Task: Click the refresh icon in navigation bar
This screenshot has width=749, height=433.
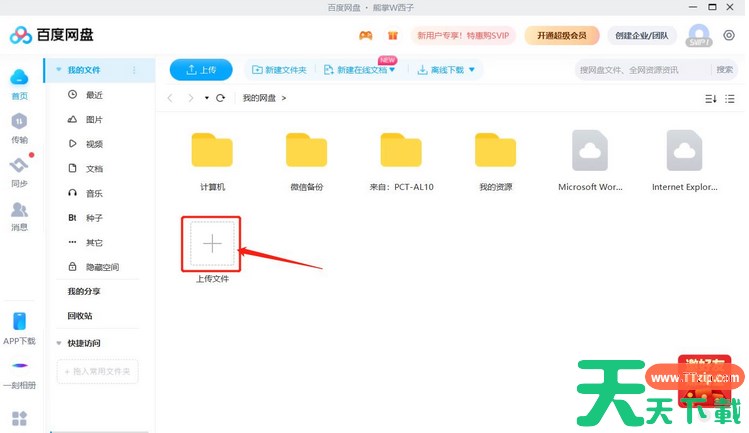Action: click(x=220, y=98)
